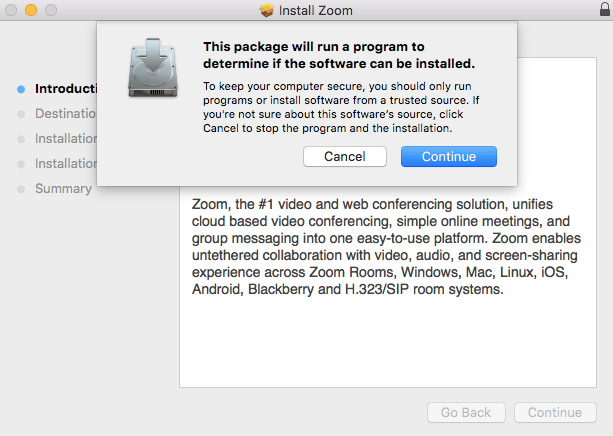Viewport: 613px width, 436px height.
Task: Click the gray bullet beside Summary
Action: 21,189
